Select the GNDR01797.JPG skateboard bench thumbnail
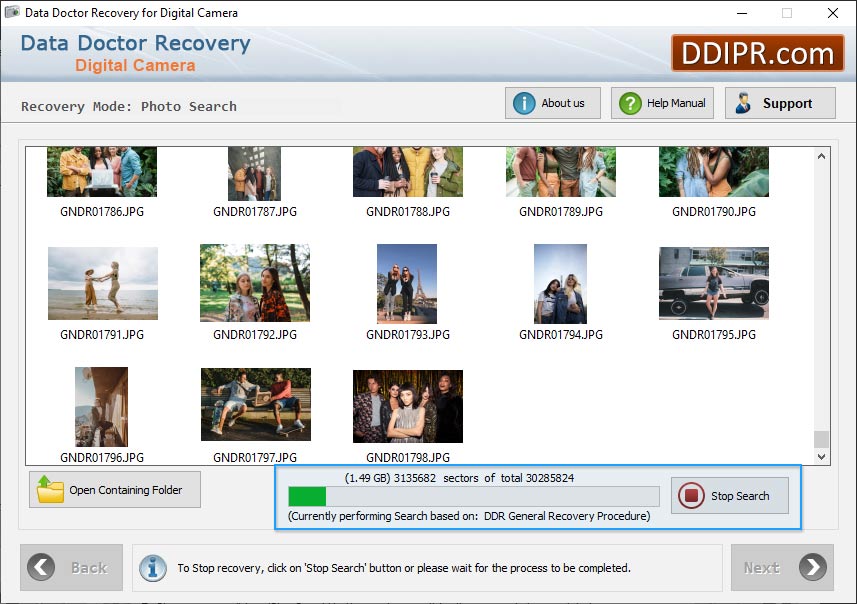 click(256, 404)
